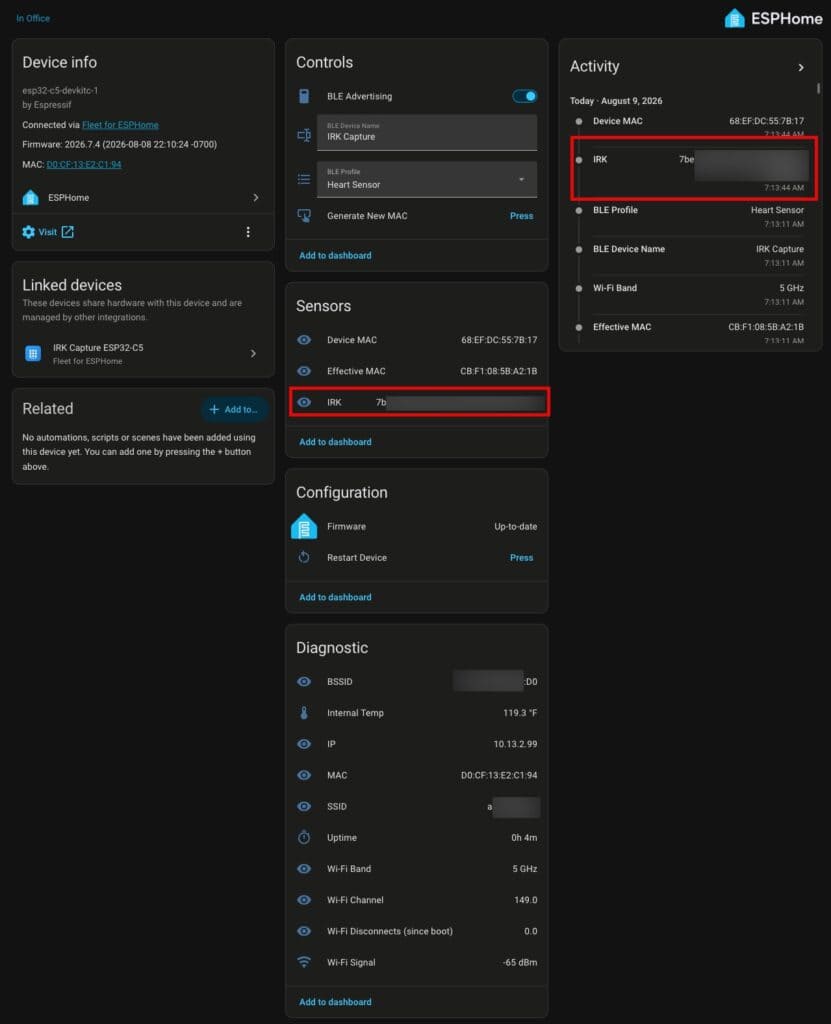Click the Uptime timer icon

coord(304,837)
